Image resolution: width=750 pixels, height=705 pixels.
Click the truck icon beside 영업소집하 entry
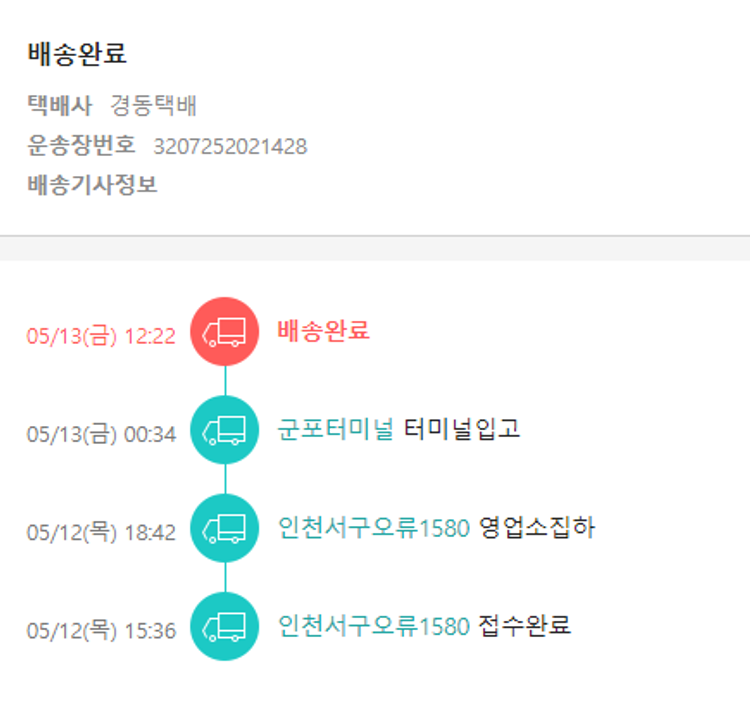pyautogui.click(x=224, y=528)
